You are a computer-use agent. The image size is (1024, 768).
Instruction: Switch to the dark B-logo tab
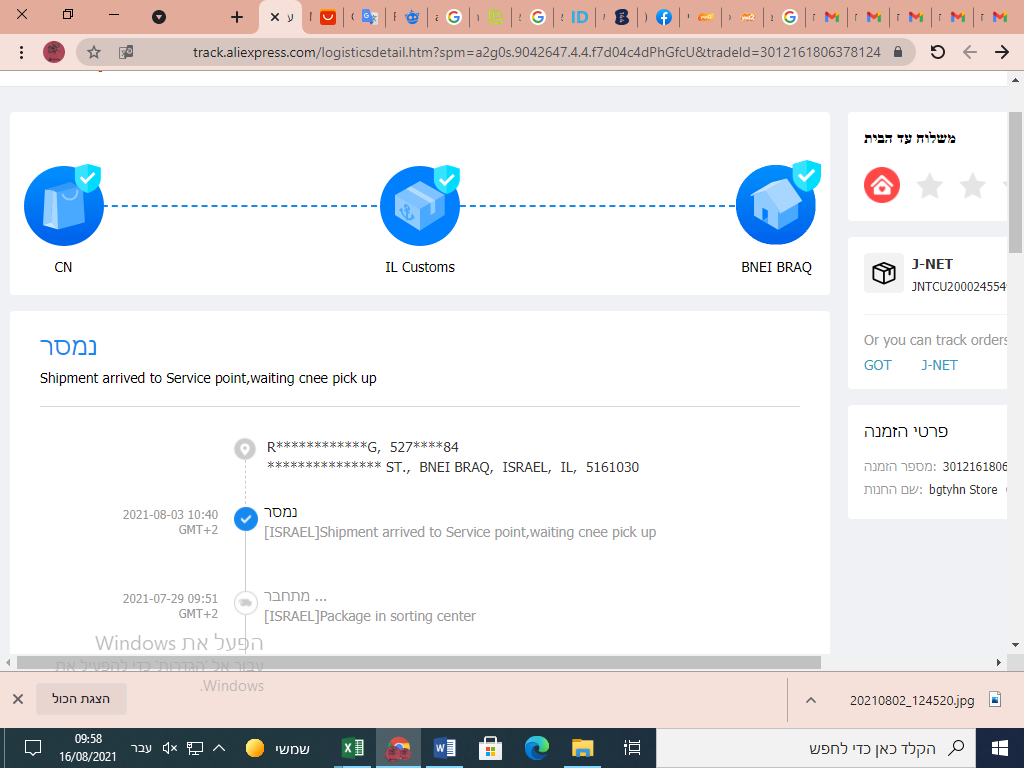pos(622,17)
